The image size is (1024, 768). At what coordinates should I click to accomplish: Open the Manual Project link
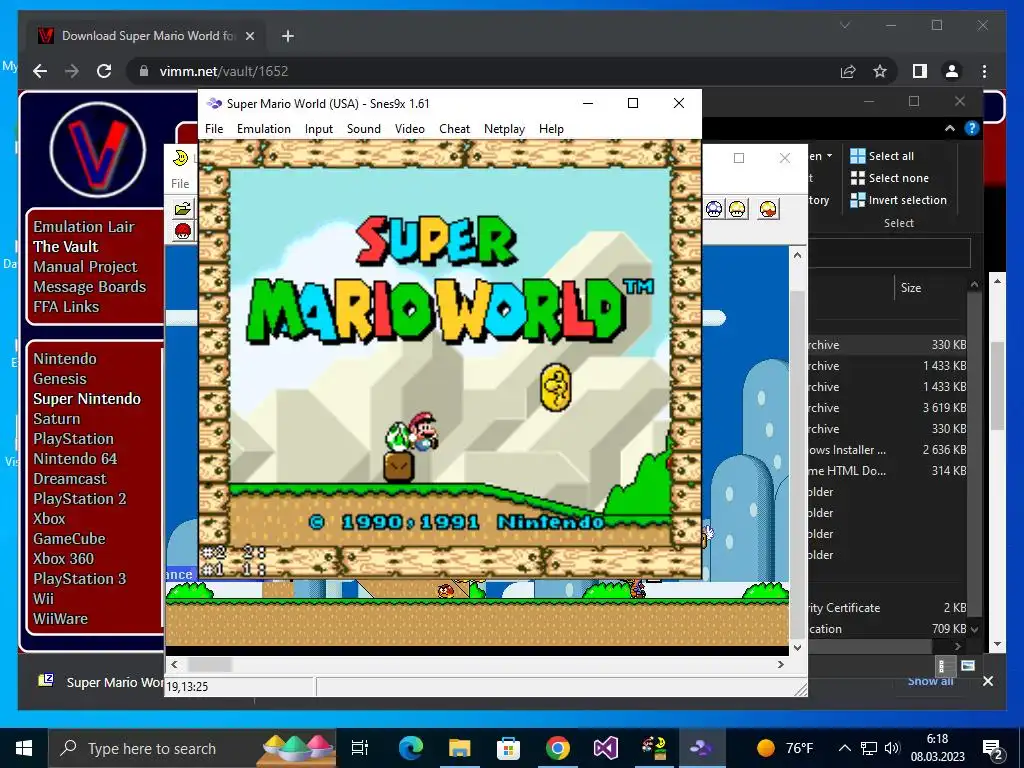[x=85, y=266]
